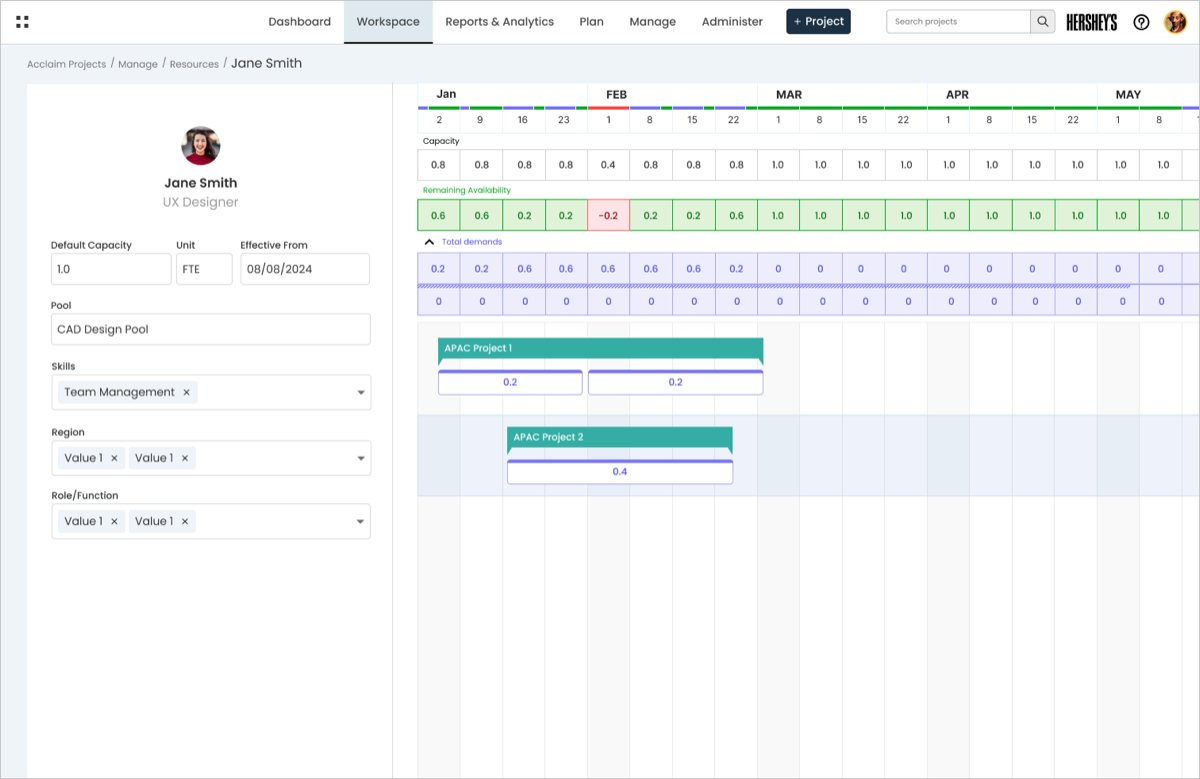This screenshot has width=1200, height=779.
Task: Select the APAC Project 2 bar
Action: pos(619,438)
